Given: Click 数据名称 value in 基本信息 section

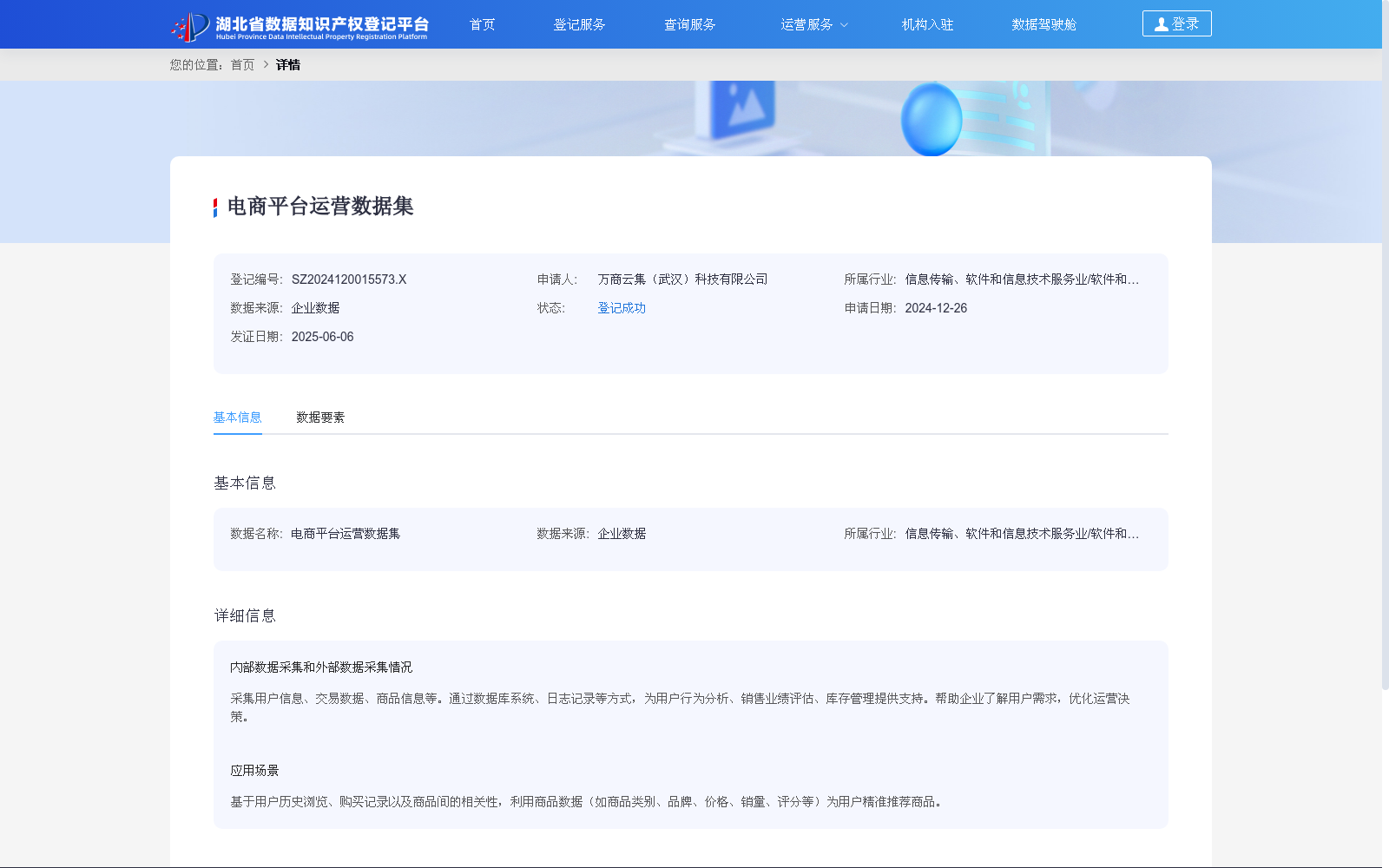Looking at the screenshot, I should coord(346,534).
